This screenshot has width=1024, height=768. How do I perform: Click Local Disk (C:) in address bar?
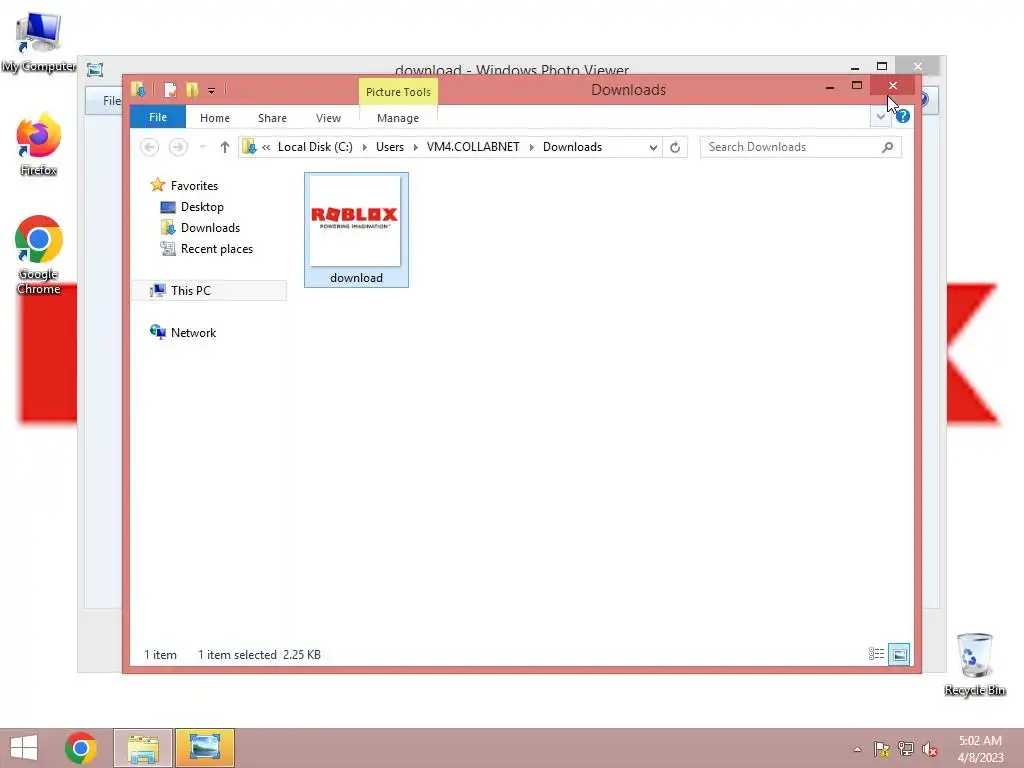point(315,147)
